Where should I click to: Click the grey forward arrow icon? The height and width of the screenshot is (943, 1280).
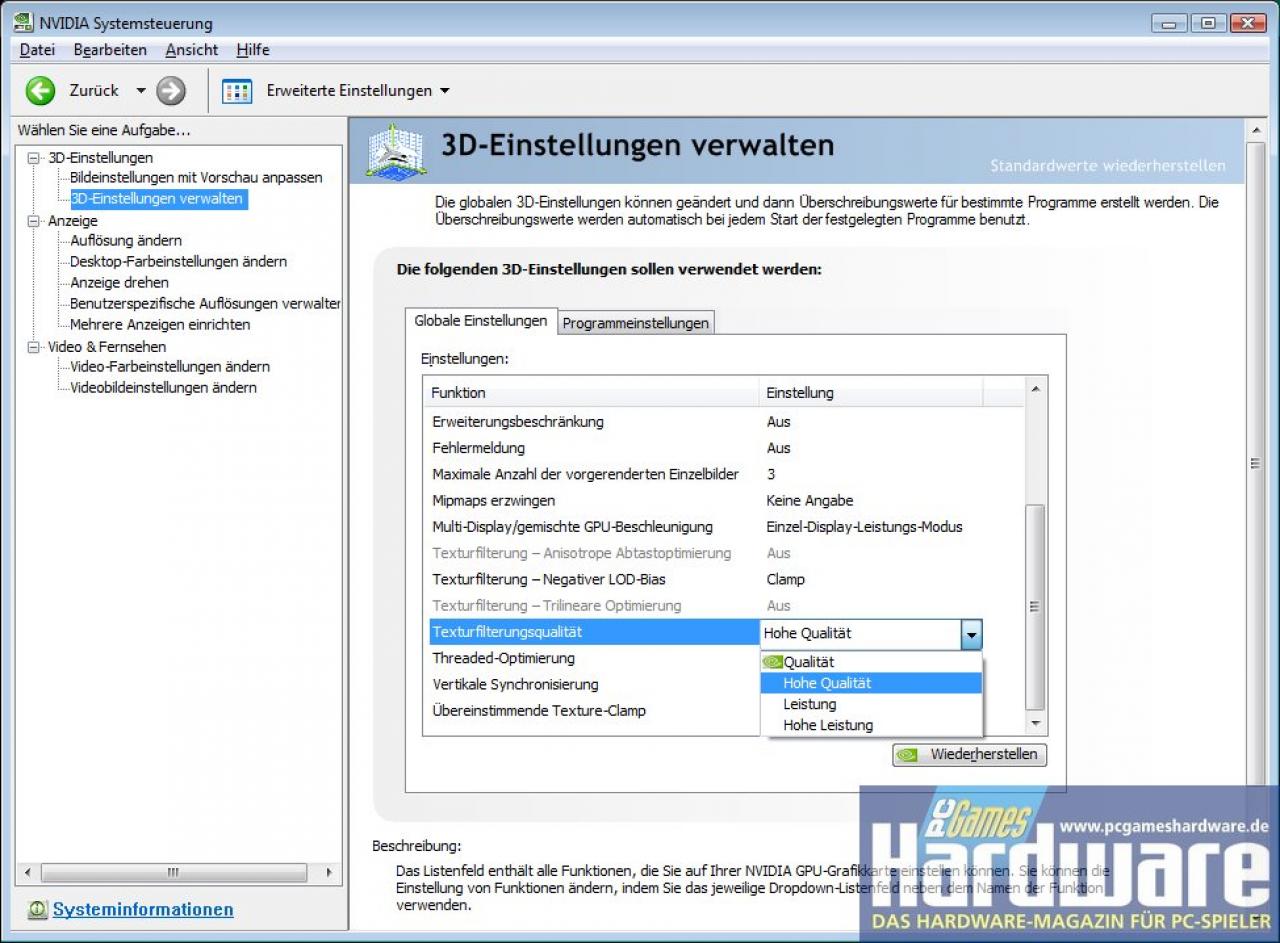(171, 91)
